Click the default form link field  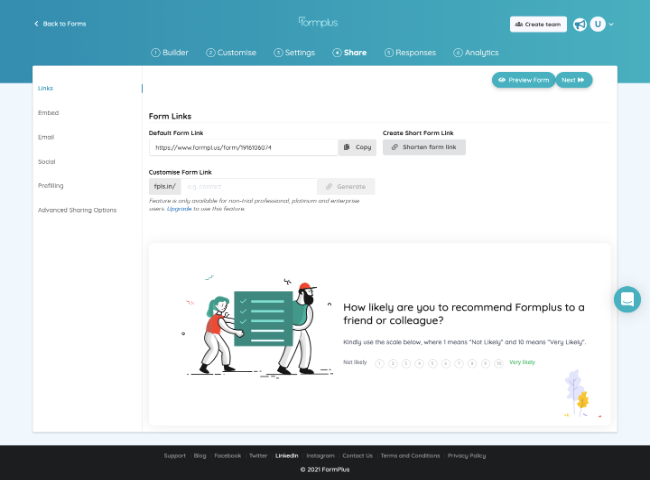pyautogui.click(x=244, y=148)
